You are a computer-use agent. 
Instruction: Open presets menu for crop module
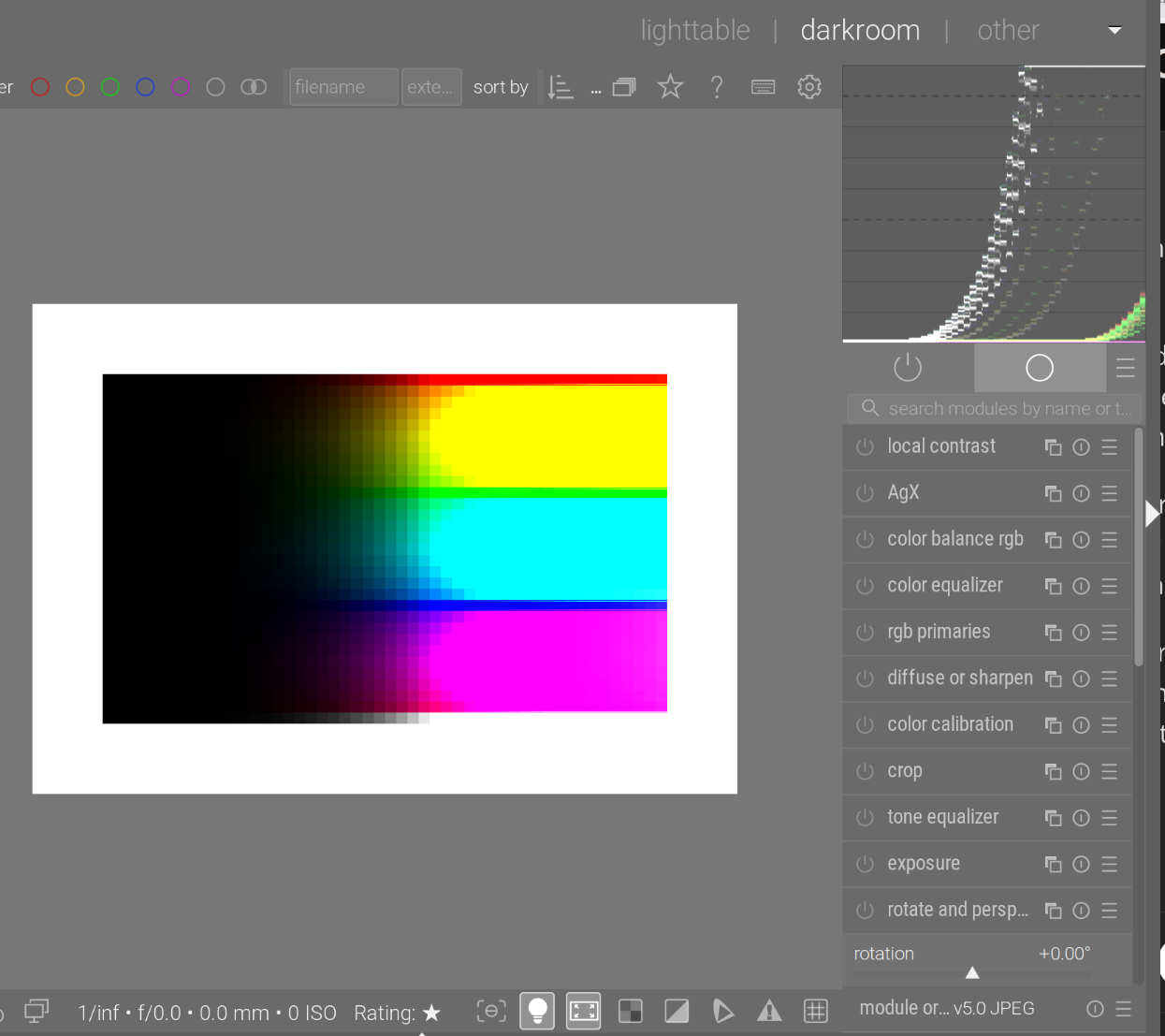pos(1110,771)
